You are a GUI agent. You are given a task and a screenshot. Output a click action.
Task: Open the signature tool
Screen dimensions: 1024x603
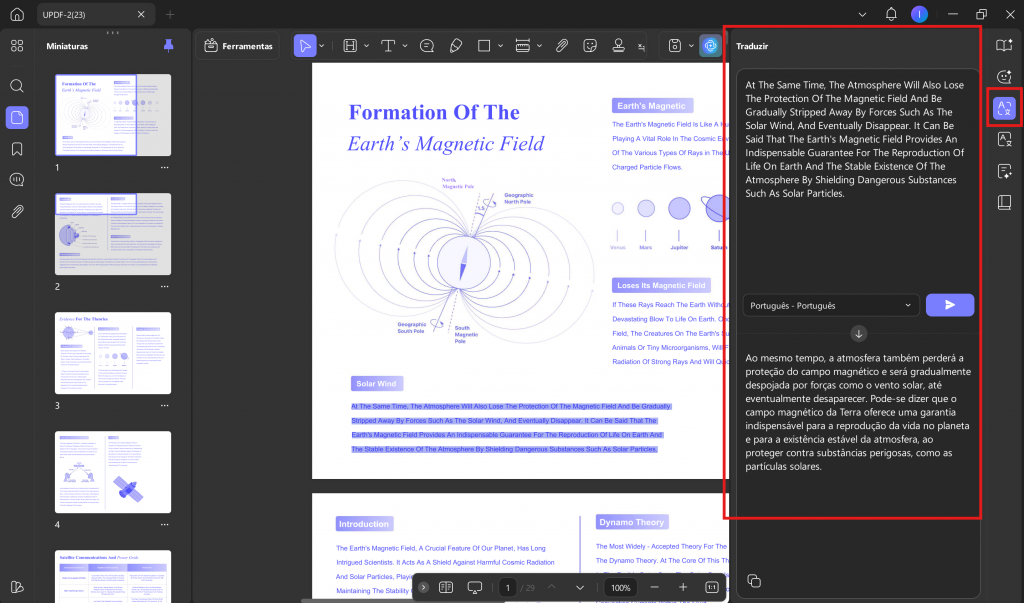(x=641, y=46)
